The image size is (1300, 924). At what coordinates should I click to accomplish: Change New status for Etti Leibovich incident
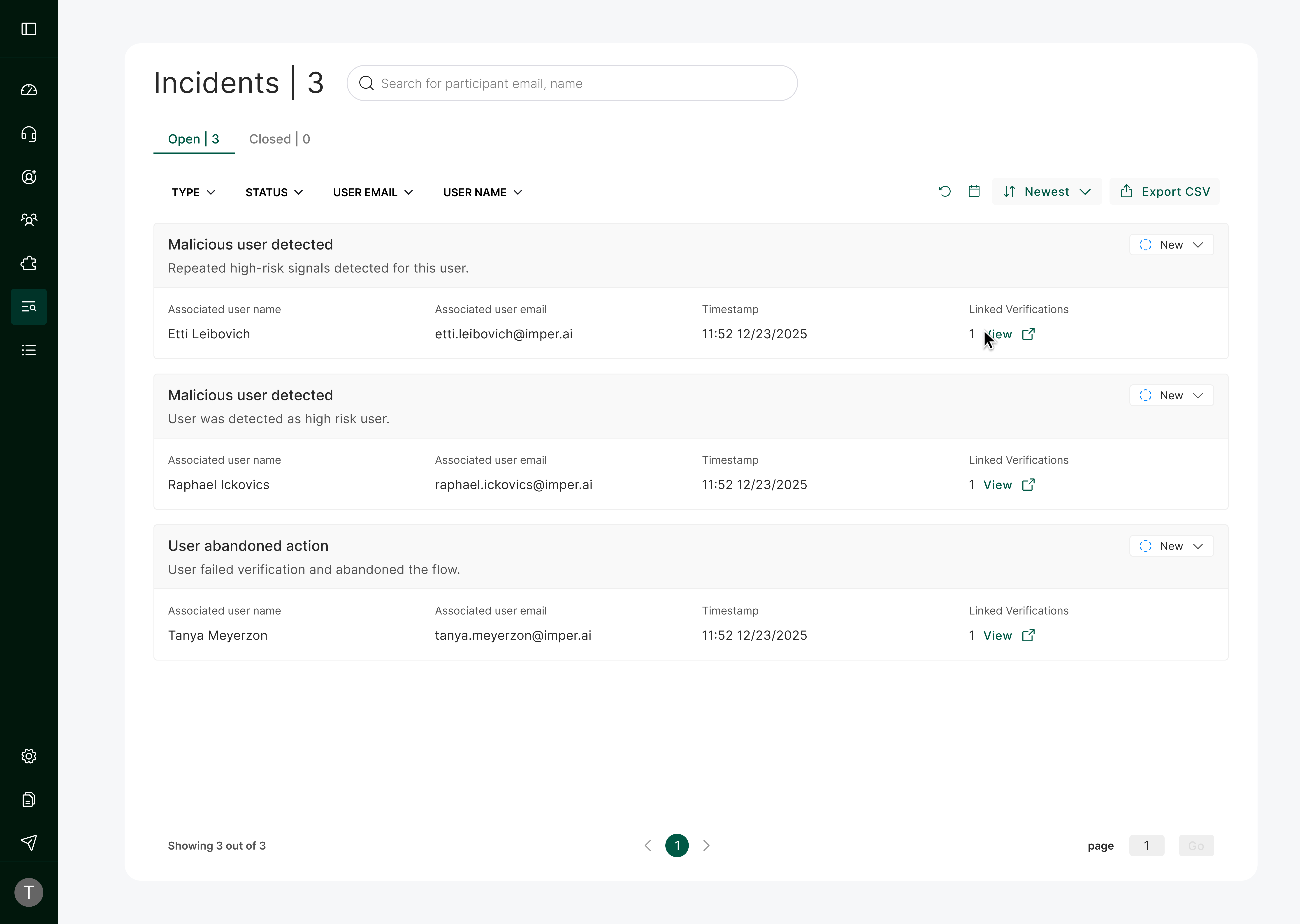coord(1171,245)
